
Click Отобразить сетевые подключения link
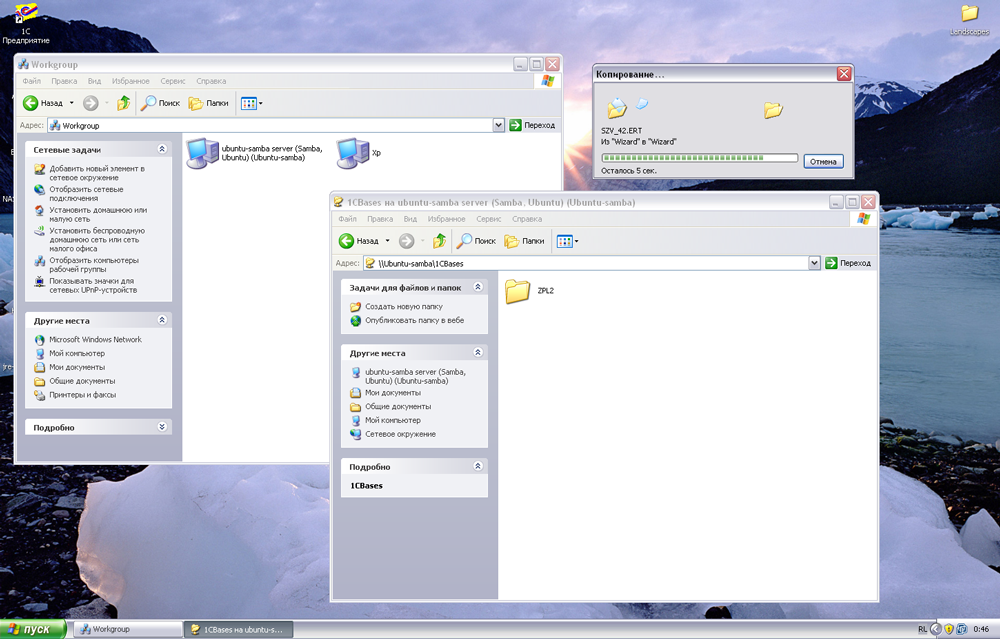click(86, 193)
